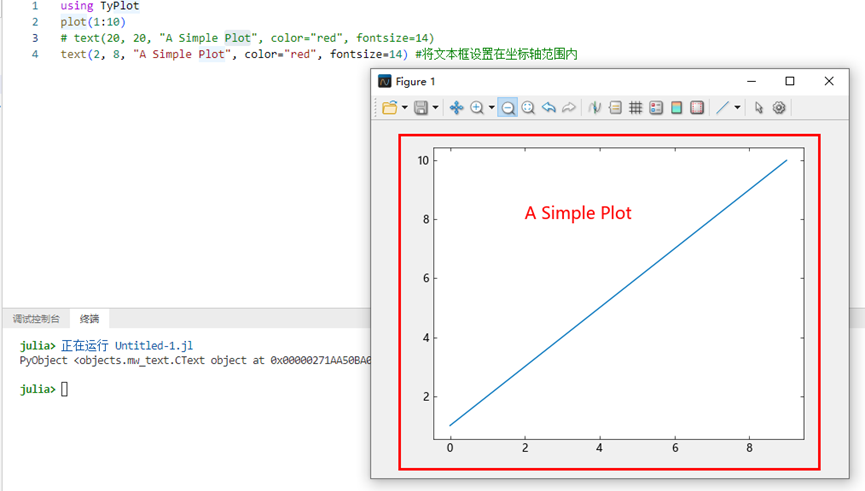Viewport: 865px width, 491px height.
Task: Switch to the 终端 tab
Action: point(89,319)
